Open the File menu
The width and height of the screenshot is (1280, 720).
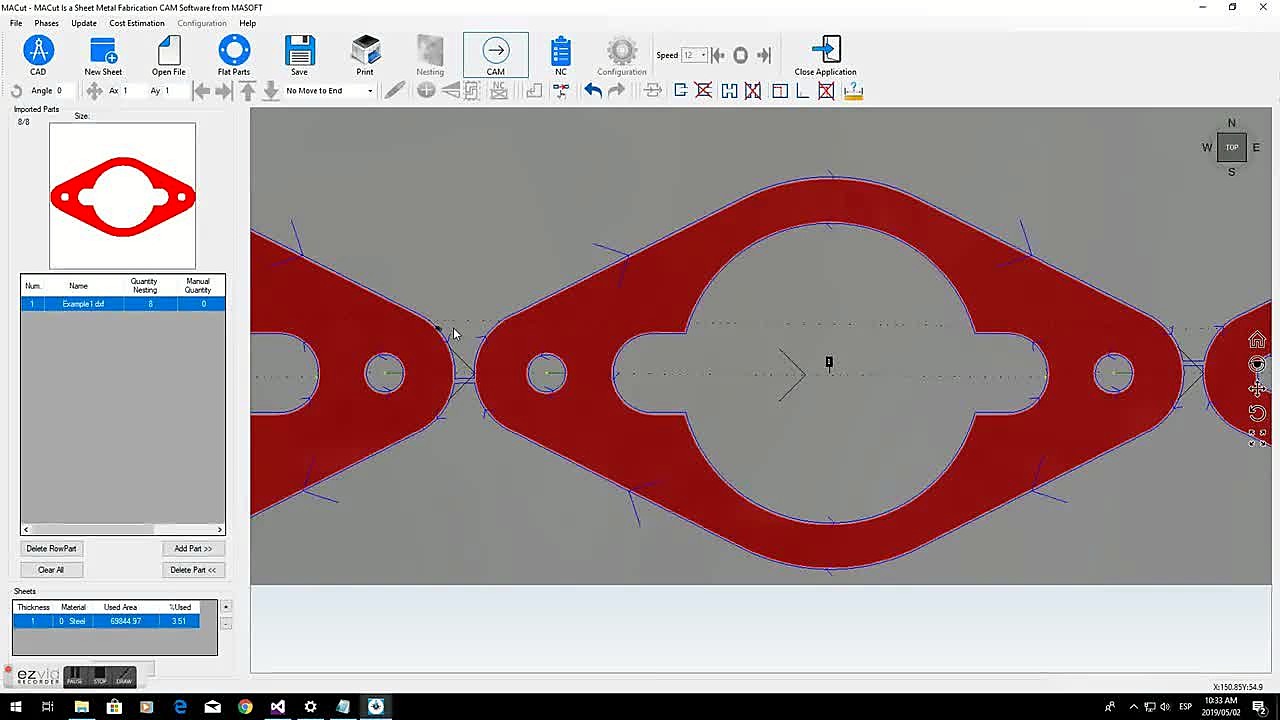click(x=16, y=23)
